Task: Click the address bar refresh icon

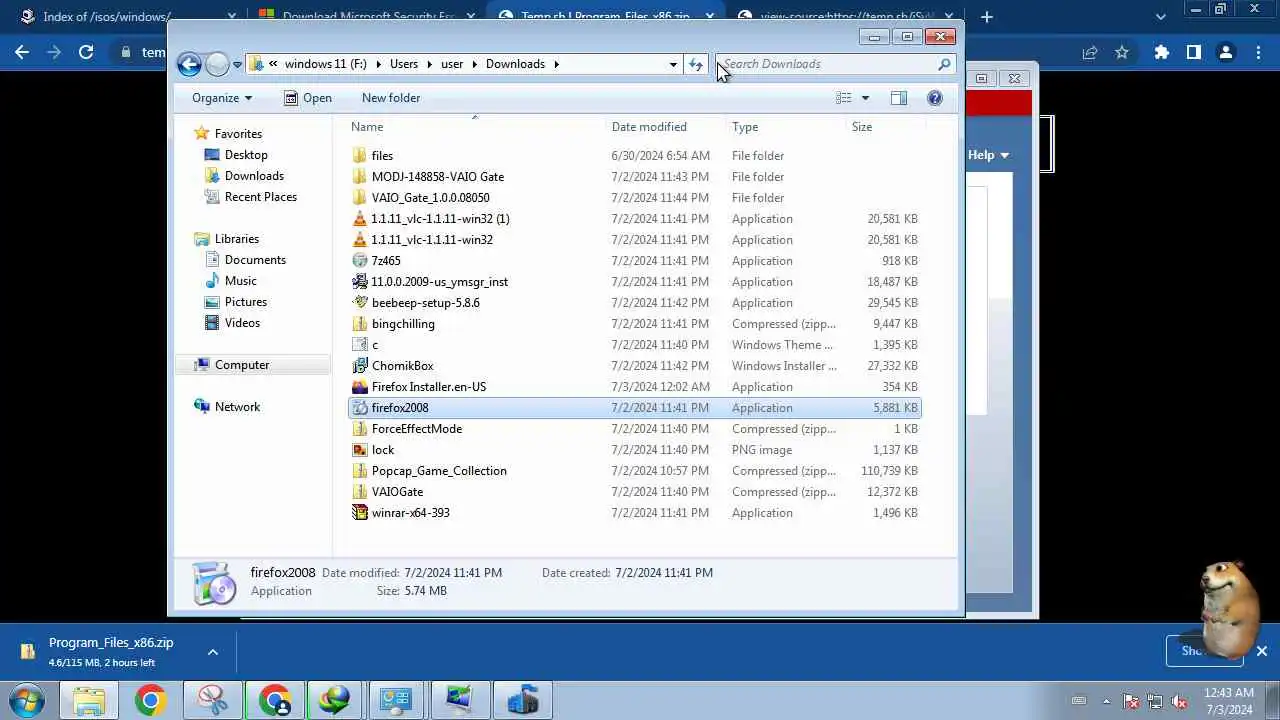Action: (x=696, y=64)
